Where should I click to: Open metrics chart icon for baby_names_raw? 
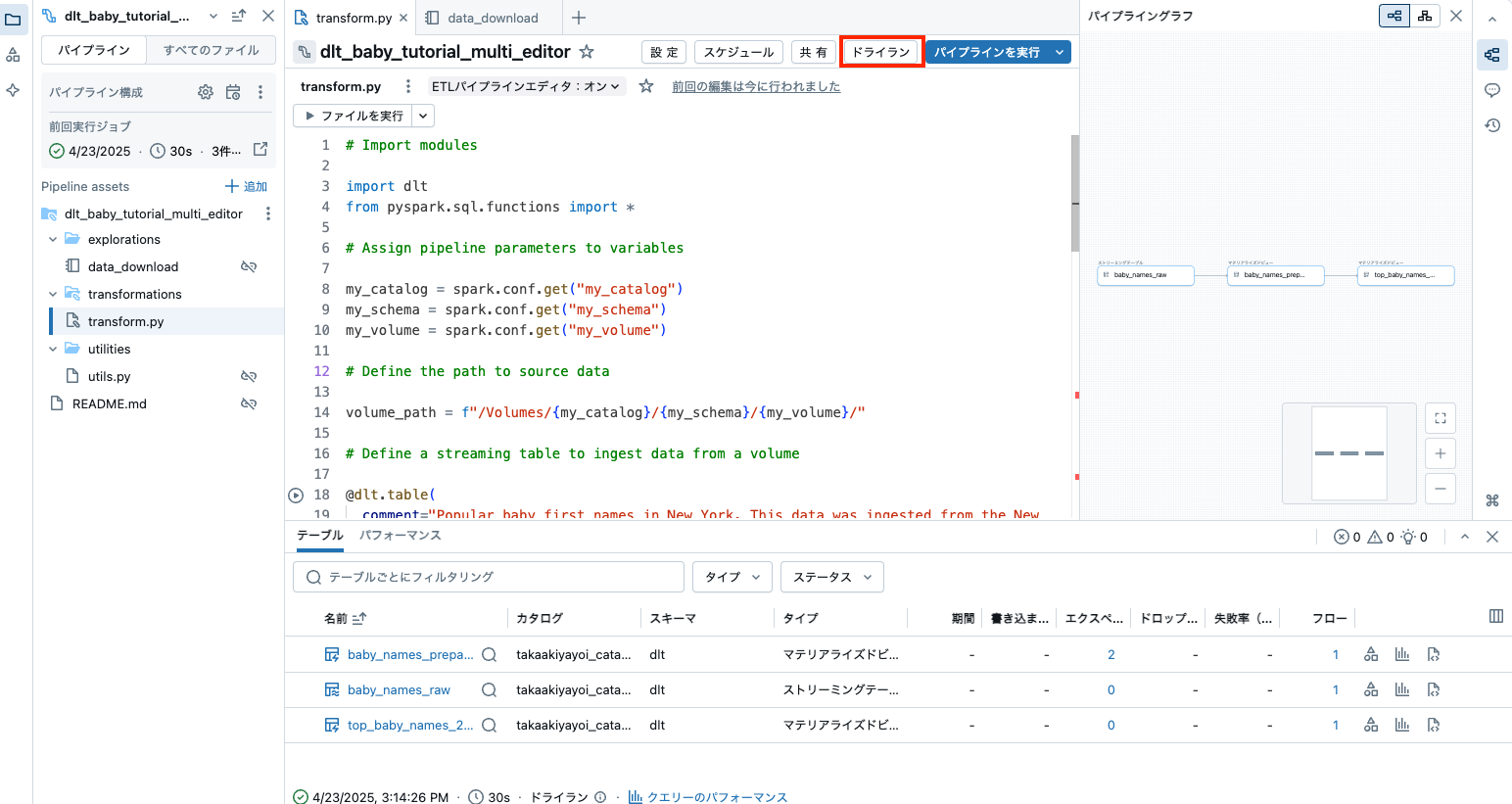click(1401, 689)
